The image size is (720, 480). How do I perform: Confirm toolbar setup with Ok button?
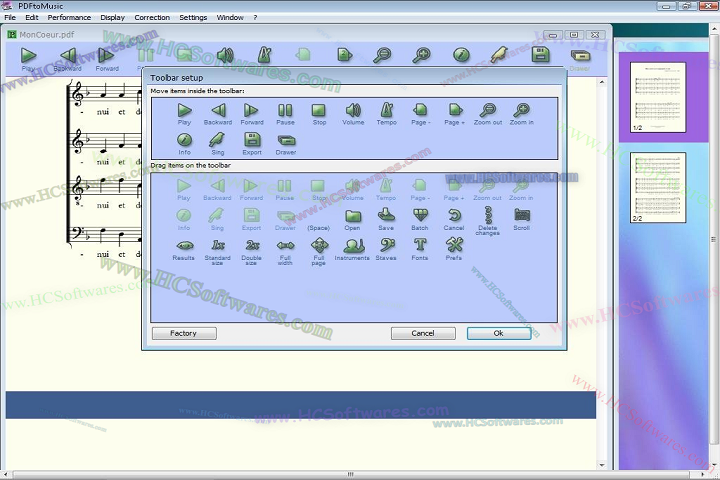tap(499, 333)
